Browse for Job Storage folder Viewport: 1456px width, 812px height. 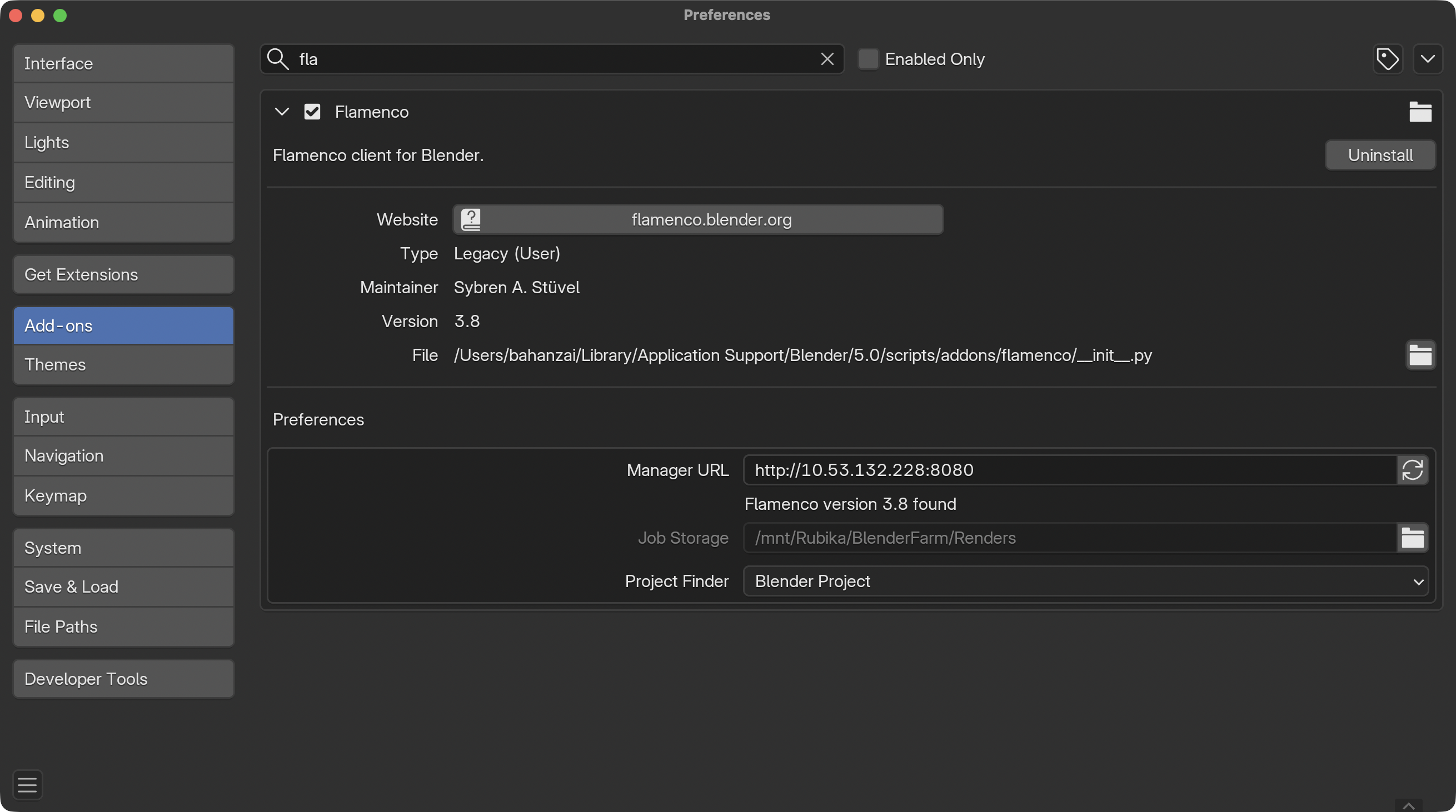pos(1412,538)
